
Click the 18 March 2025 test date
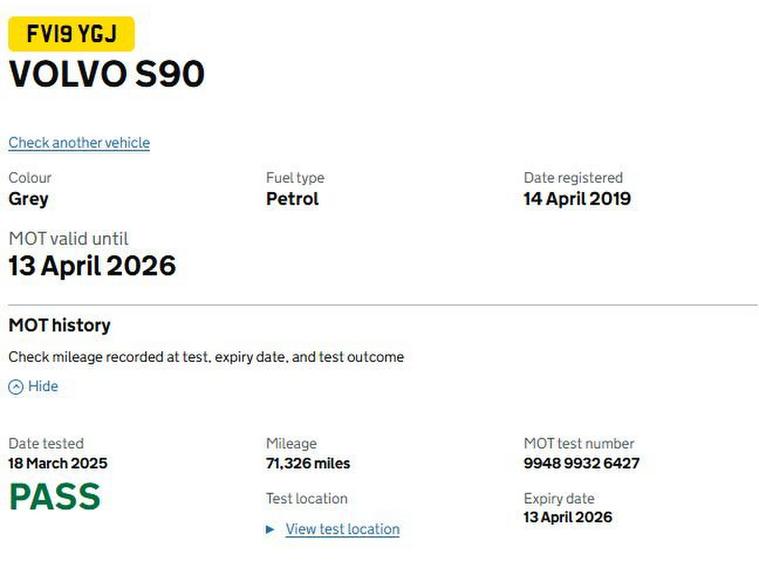click(58, 464)
